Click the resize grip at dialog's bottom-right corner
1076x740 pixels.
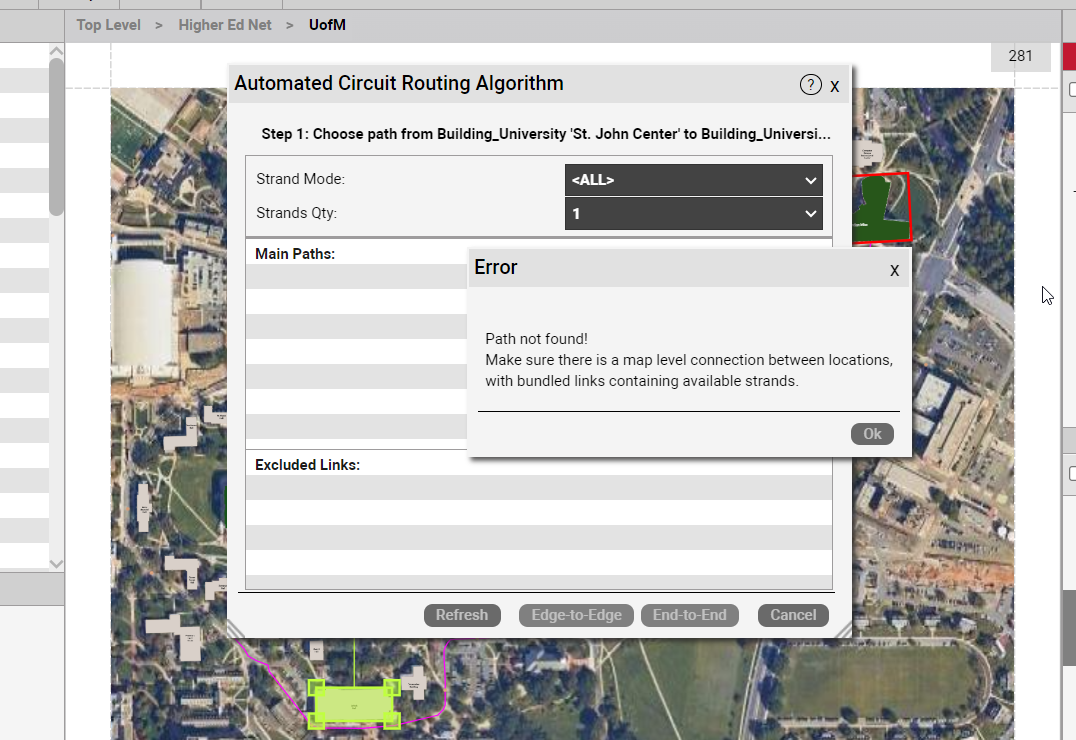point(842,628)
